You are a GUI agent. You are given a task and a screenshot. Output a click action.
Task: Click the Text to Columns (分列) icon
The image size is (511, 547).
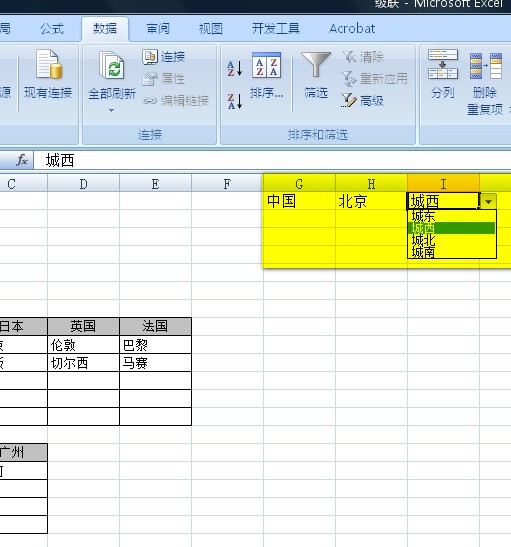[443, 64]
